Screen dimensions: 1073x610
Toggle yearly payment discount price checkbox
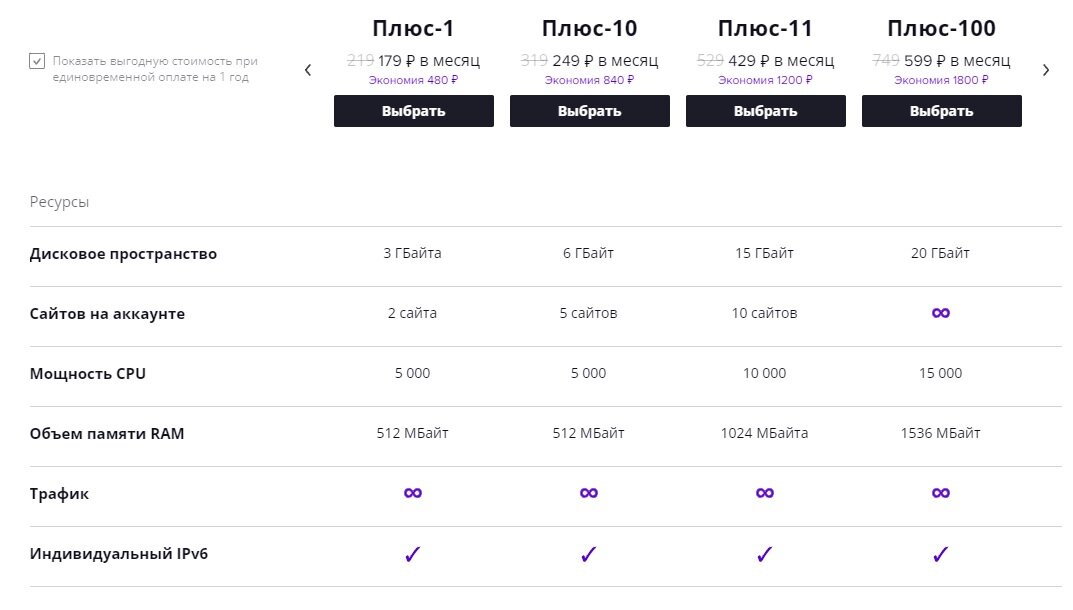(x=37, y=61)
